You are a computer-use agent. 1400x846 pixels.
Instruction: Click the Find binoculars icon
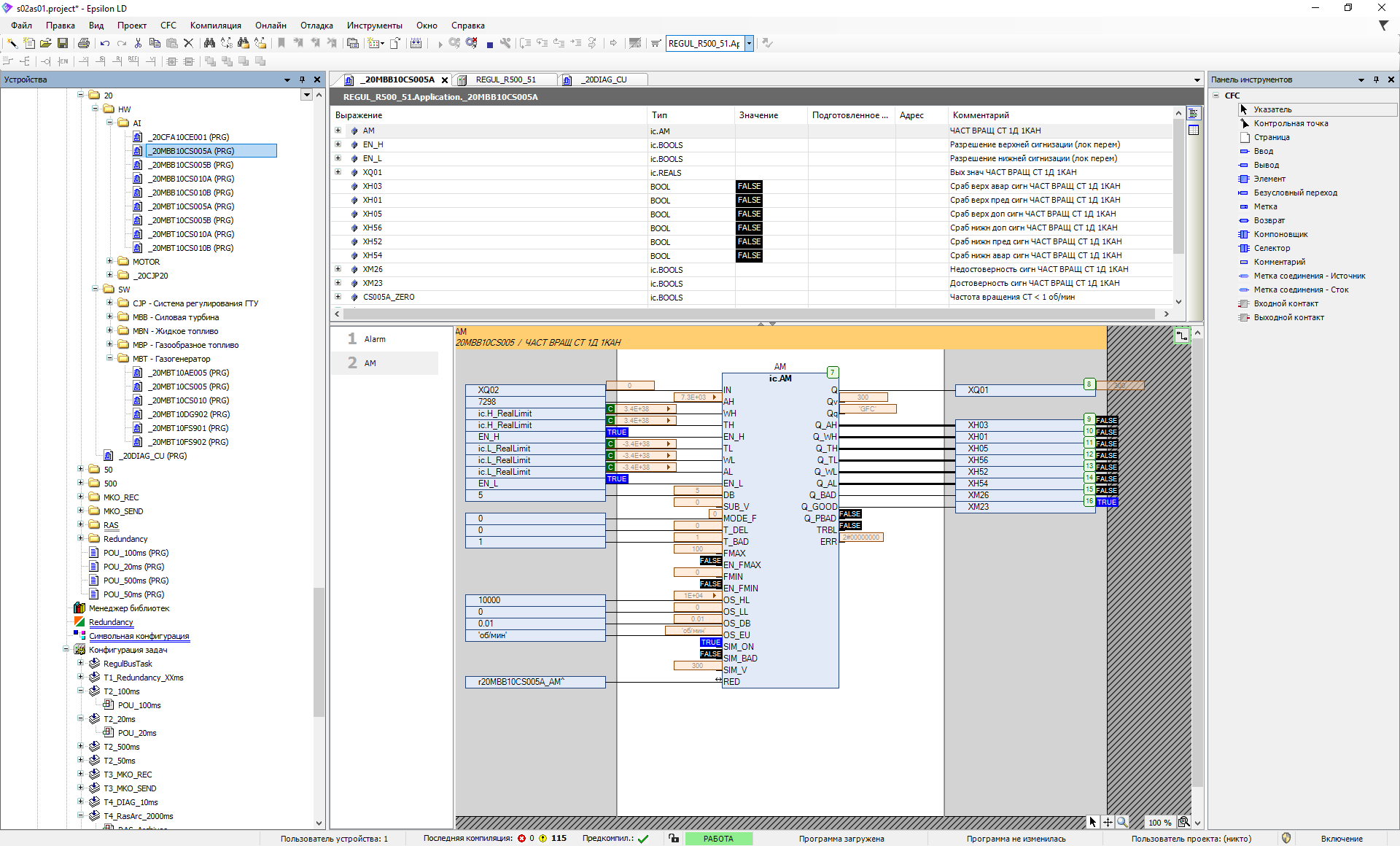tap(209, 44)
